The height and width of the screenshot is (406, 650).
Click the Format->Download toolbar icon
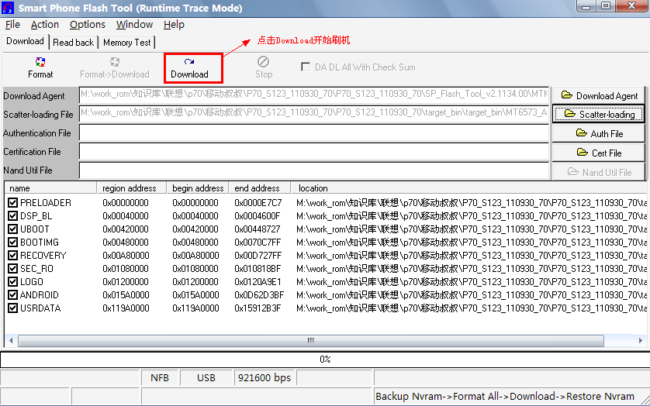click(114, 68)
